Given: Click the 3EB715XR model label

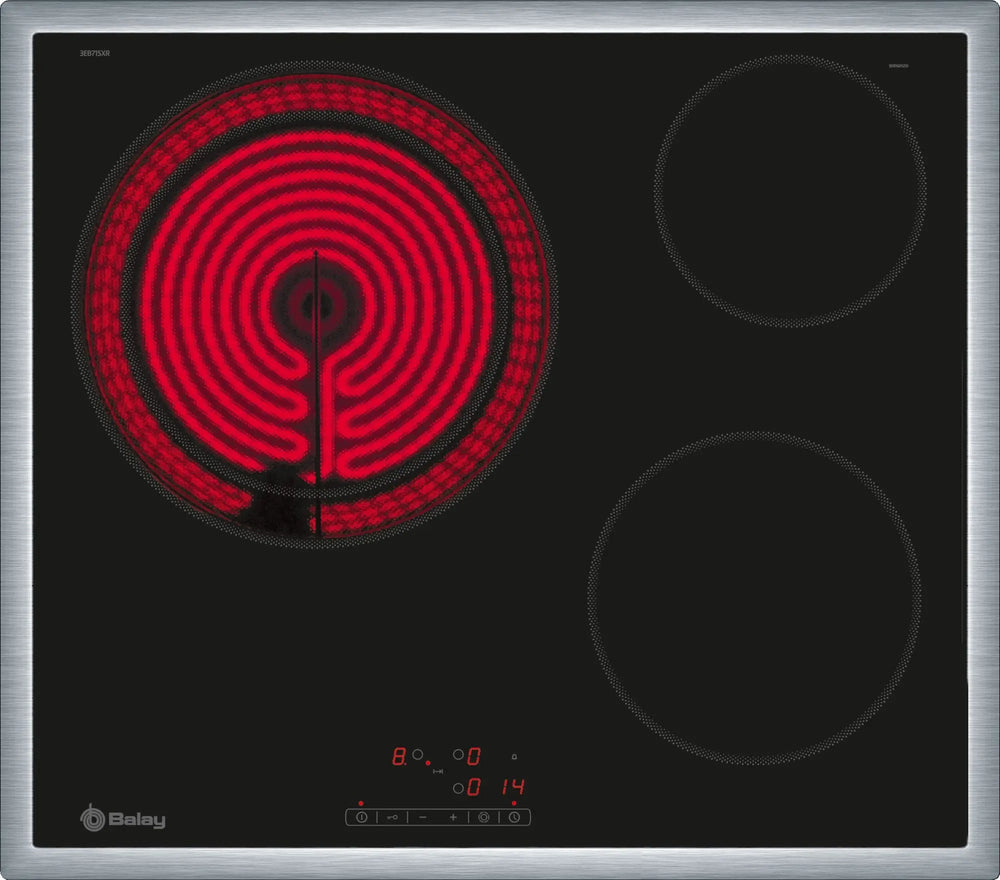Looking at the screenshot, I should [94, 53].
